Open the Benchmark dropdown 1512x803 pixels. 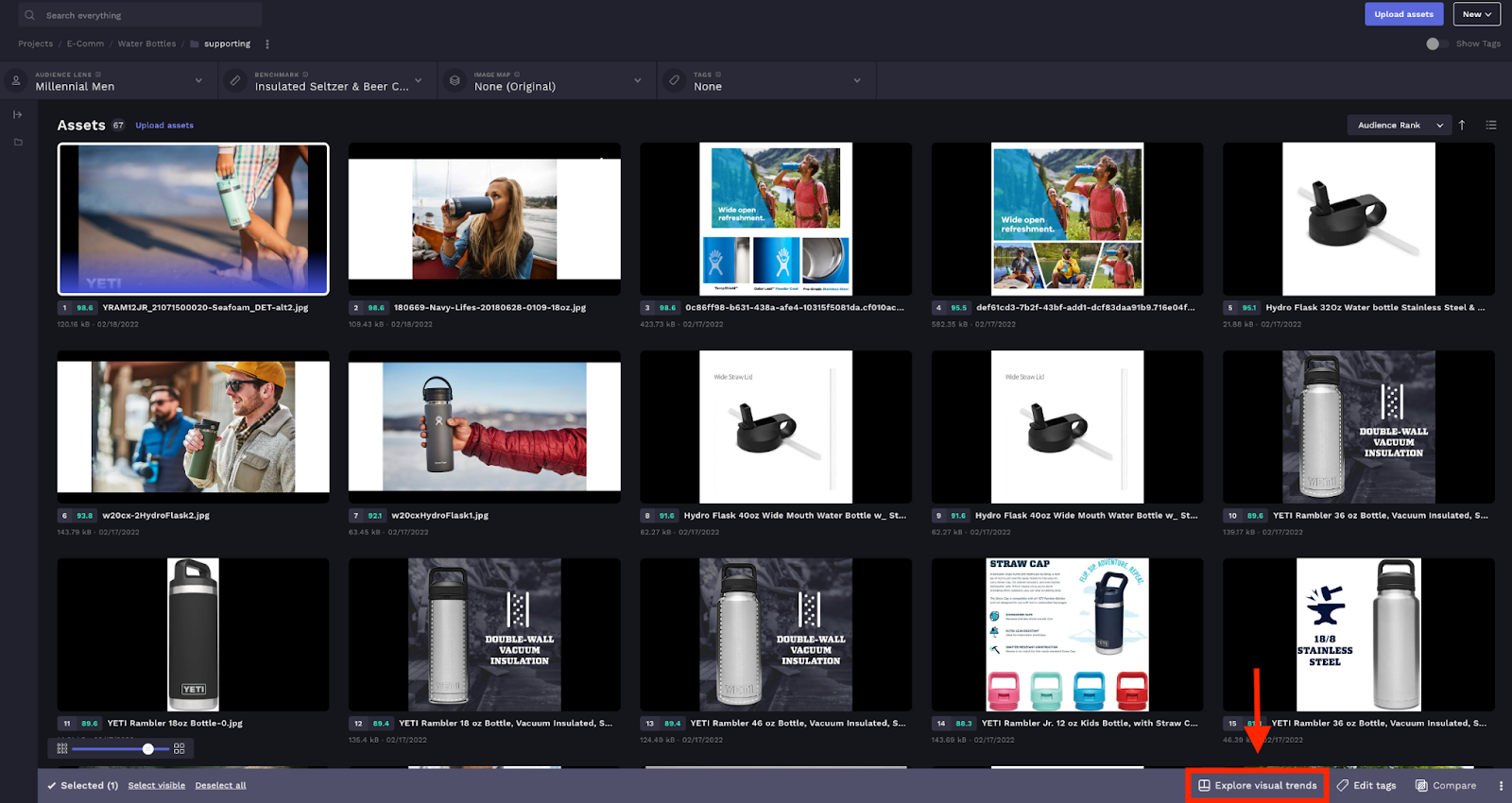pyautogui.click(x=330, y=81)
